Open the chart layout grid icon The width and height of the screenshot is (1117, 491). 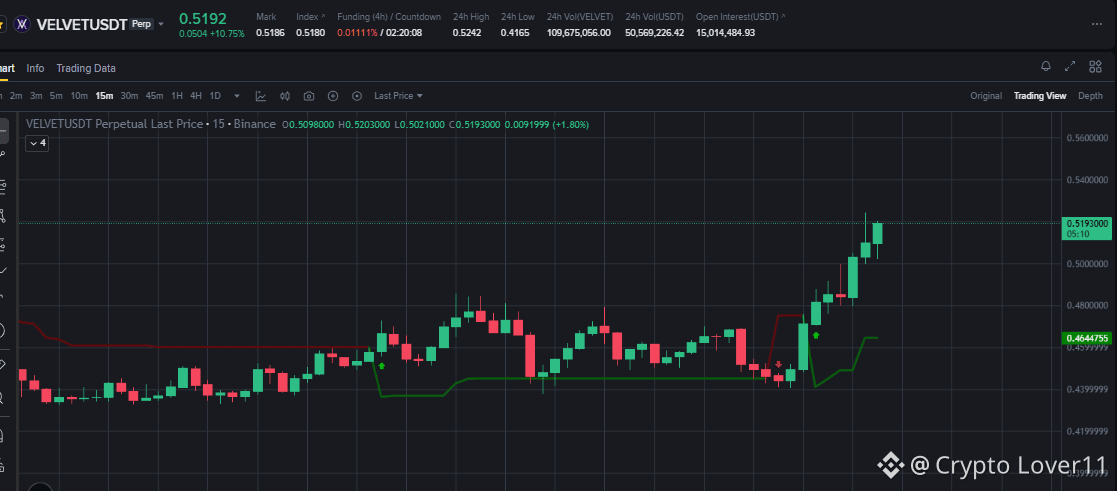tap(1096, 67)
